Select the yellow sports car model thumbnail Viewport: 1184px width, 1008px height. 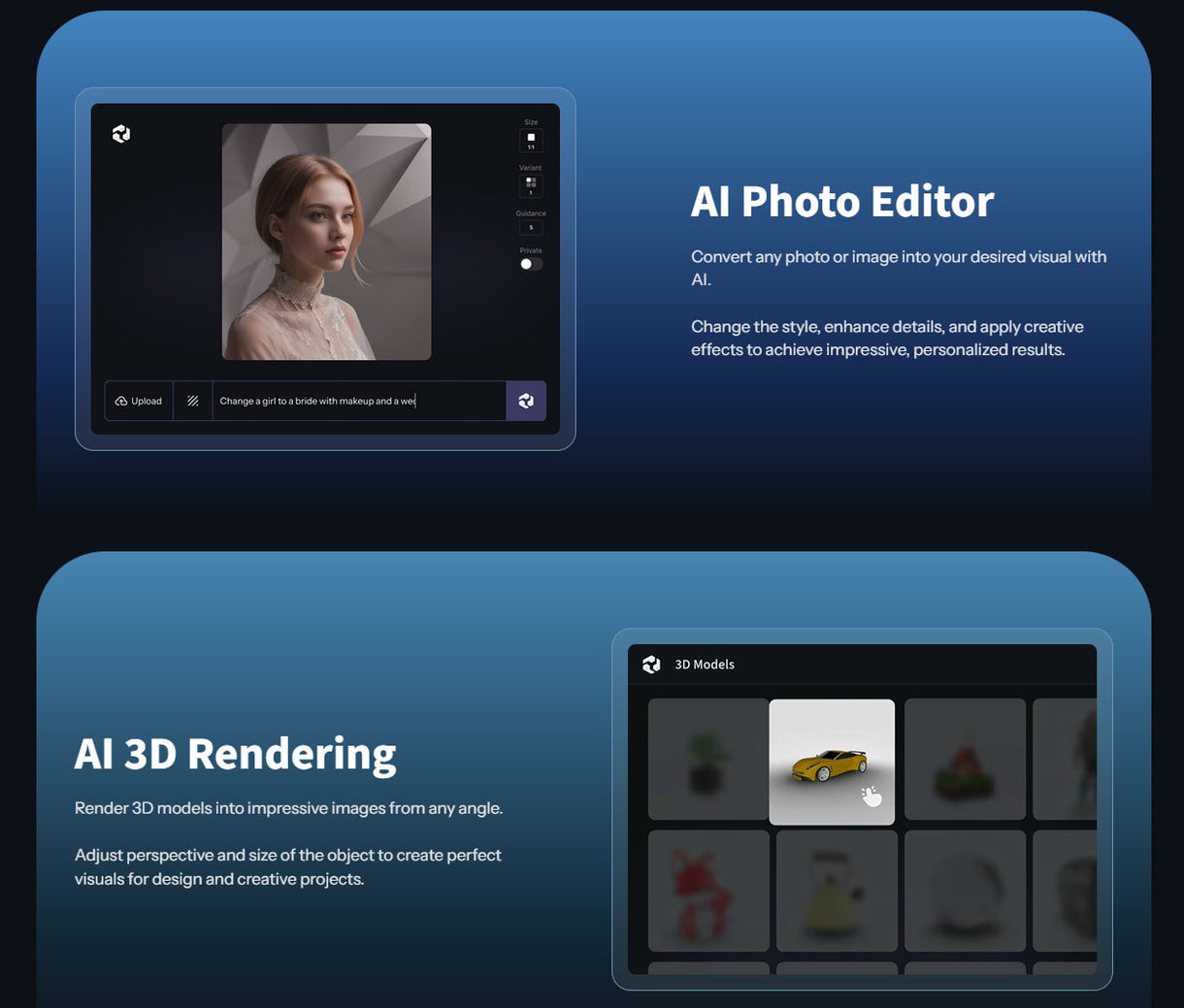[833, 761]
